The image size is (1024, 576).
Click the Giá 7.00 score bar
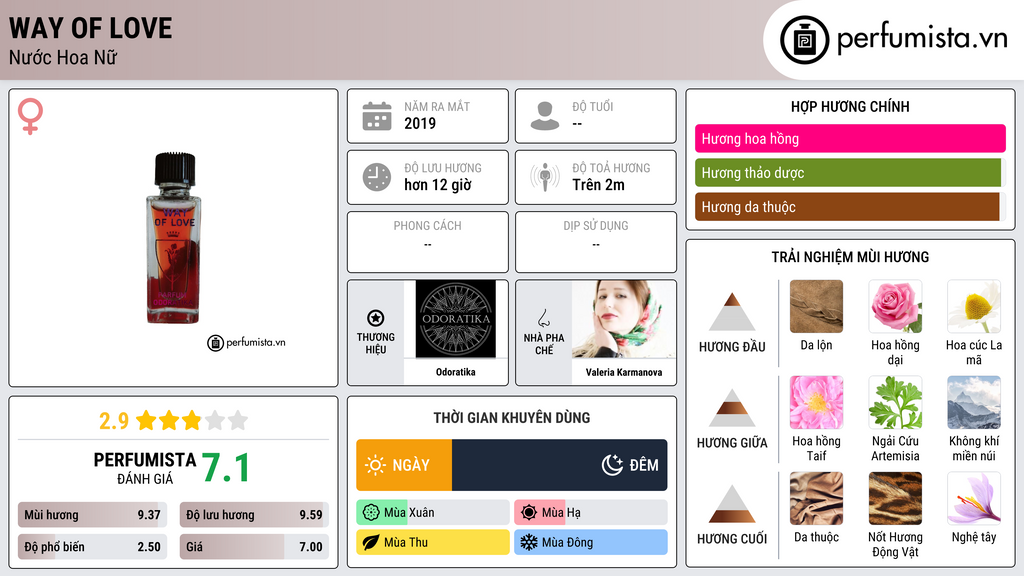tap(254, 547)
